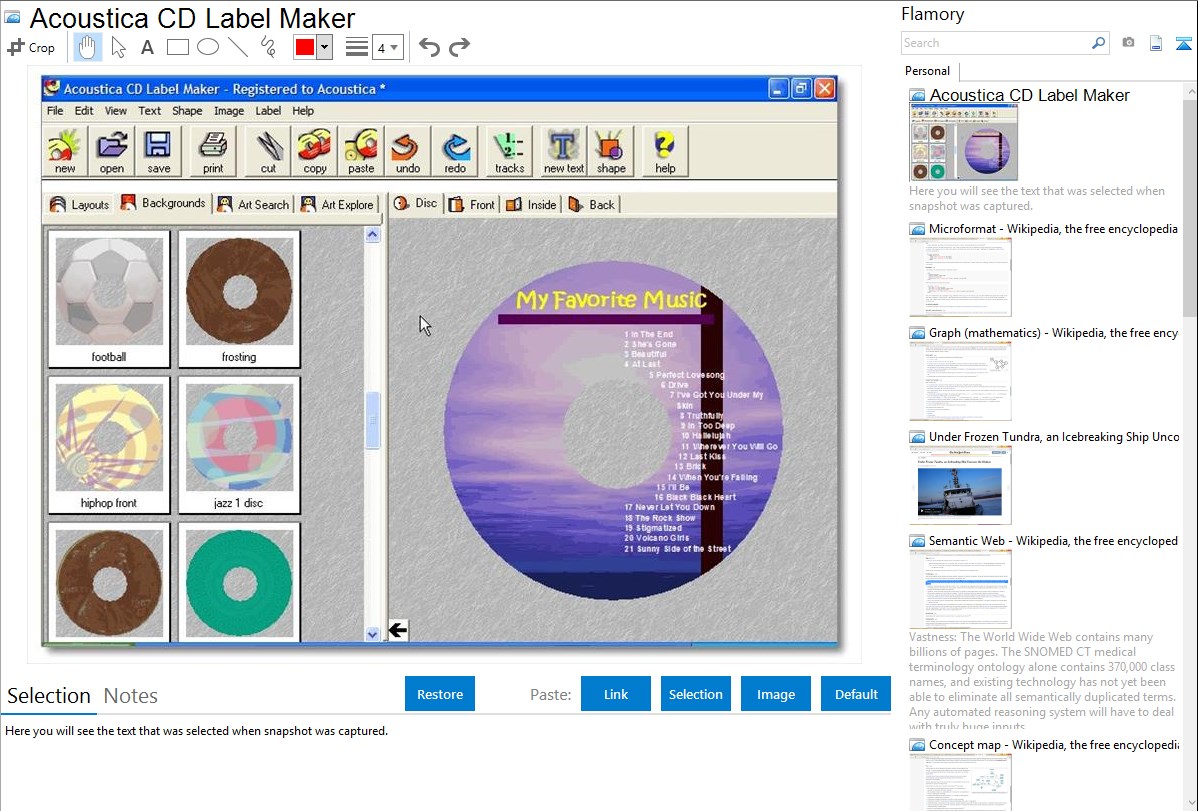Click the New project icon in CD Label Maker
Viewport: 1198px width, 811px height.
click(65, 151)
